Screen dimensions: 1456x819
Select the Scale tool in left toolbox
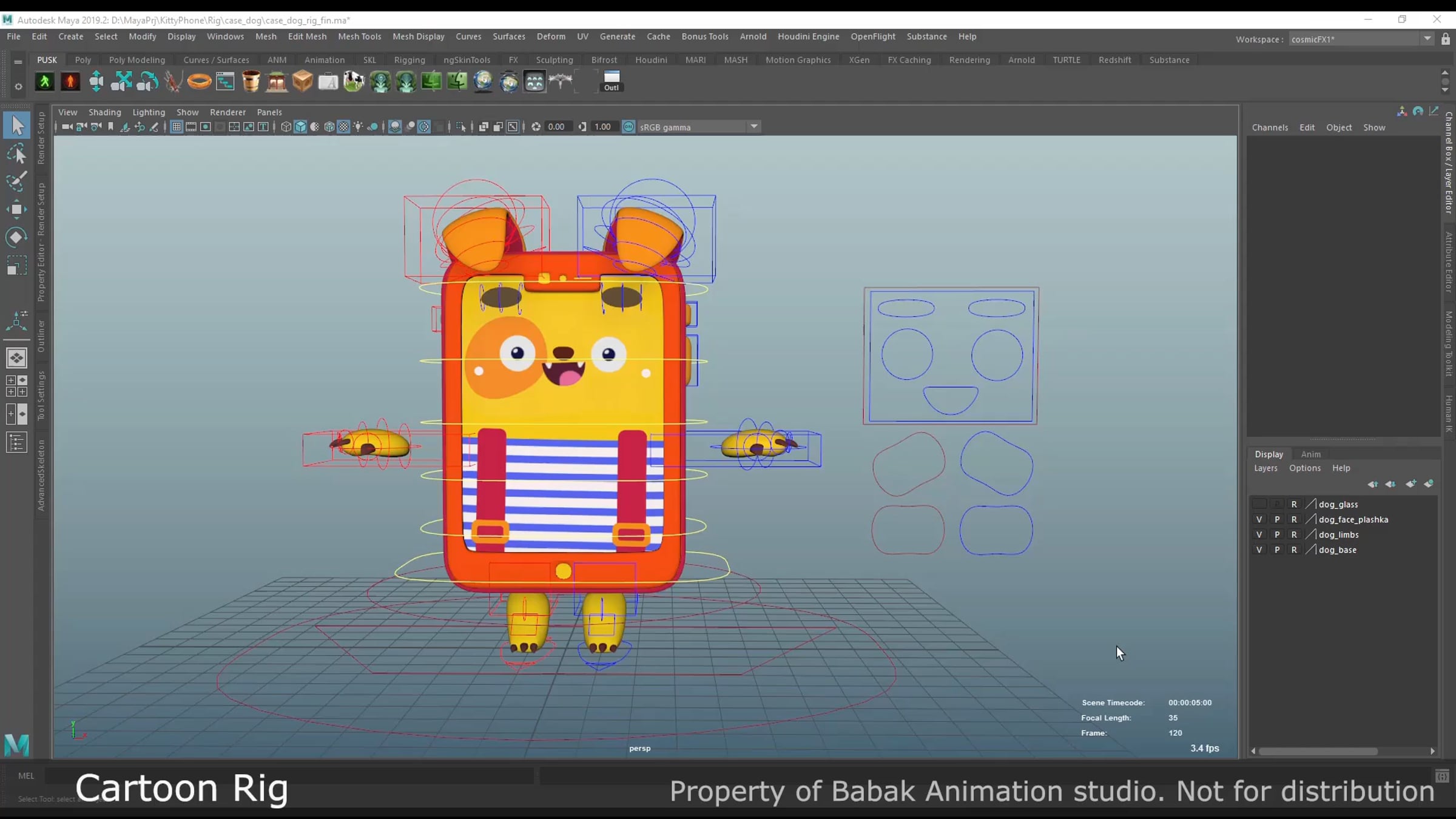click(x=16, y=266)
